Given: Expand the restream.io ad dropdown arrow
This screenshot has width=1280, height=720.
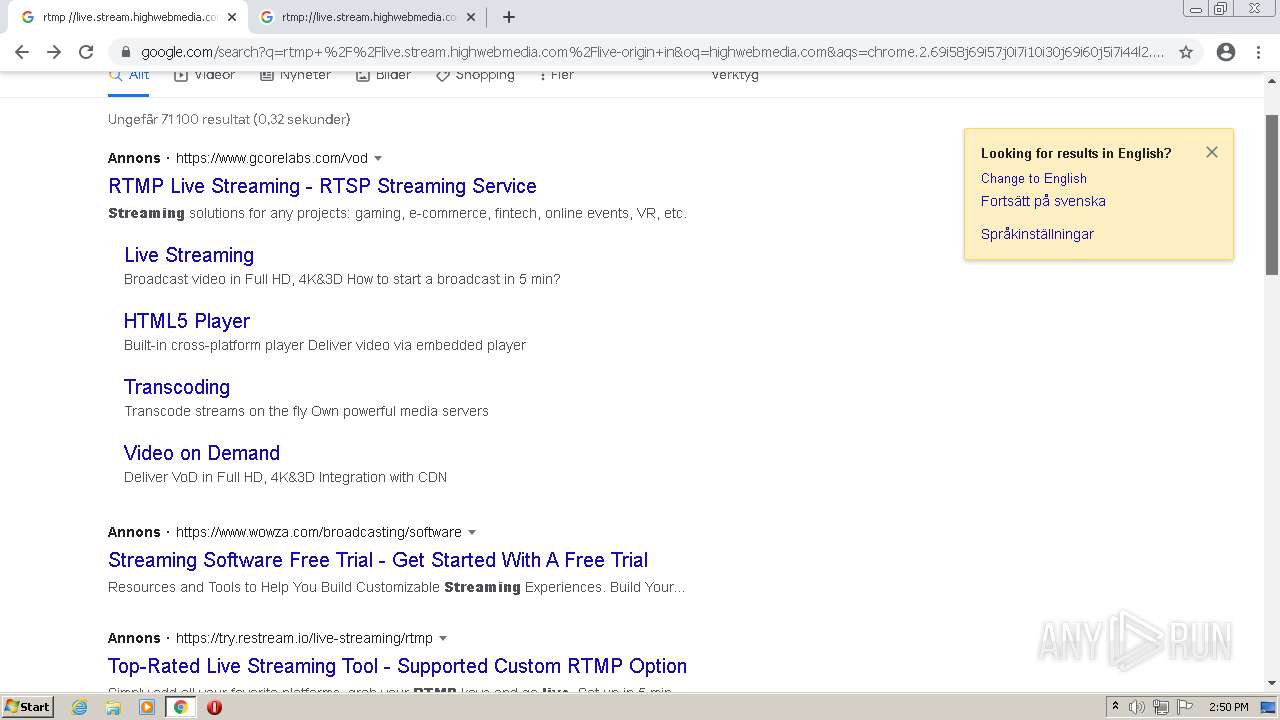Looking at the screenshot, I should [443, 638].
